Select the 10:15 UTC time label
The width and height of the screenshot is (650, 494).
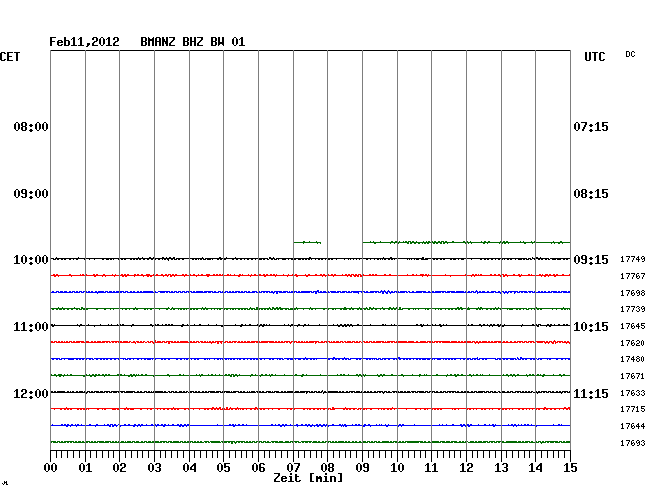591,327
